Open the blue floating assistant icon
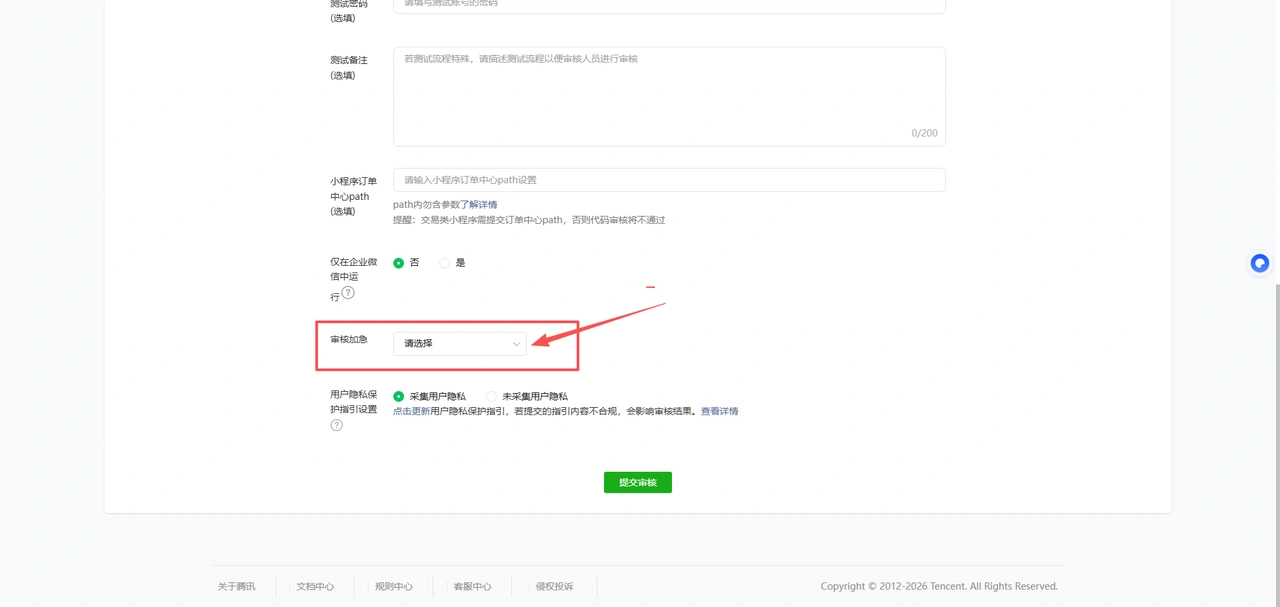This screenshot has height=607, width=1280. [x=1260, y=263]
